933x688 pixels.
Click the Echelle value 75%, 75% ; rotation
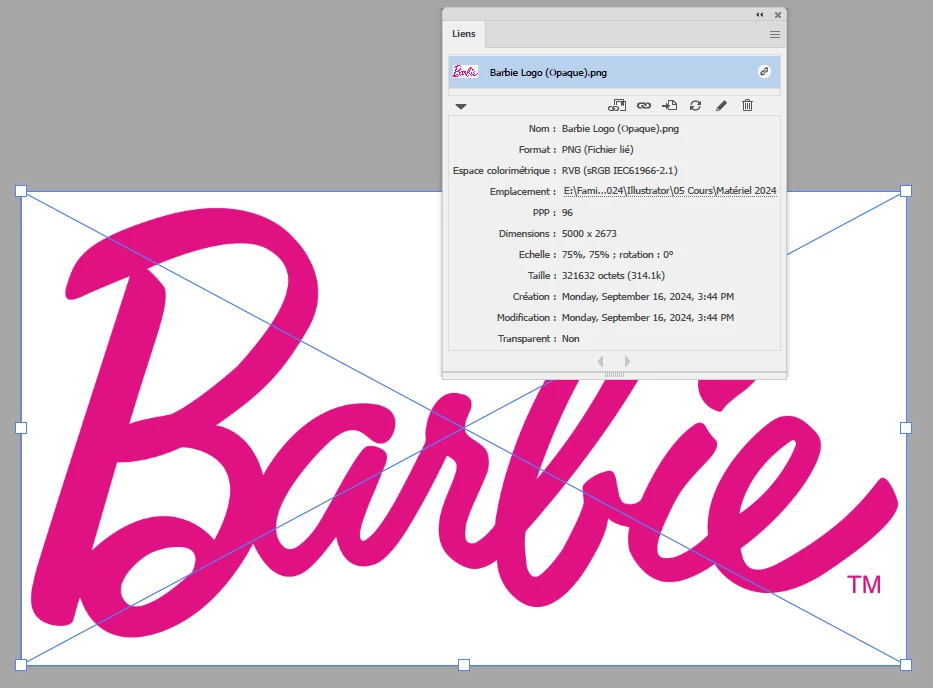[x=617, y=255]
